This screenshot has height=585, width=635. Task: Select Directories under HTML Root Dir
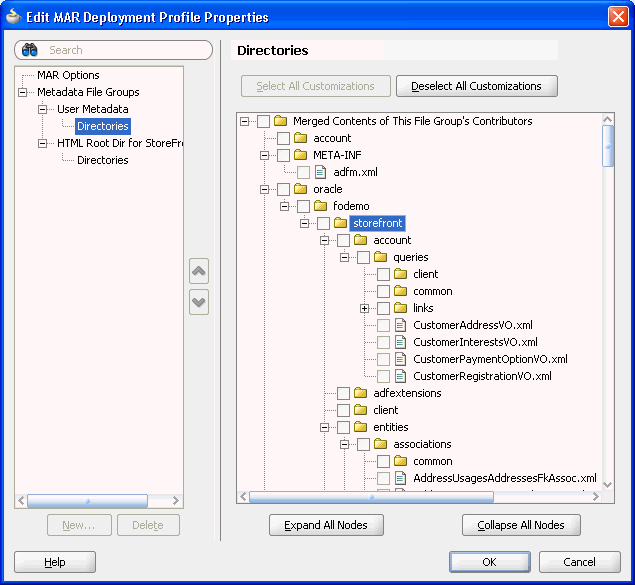102,160
